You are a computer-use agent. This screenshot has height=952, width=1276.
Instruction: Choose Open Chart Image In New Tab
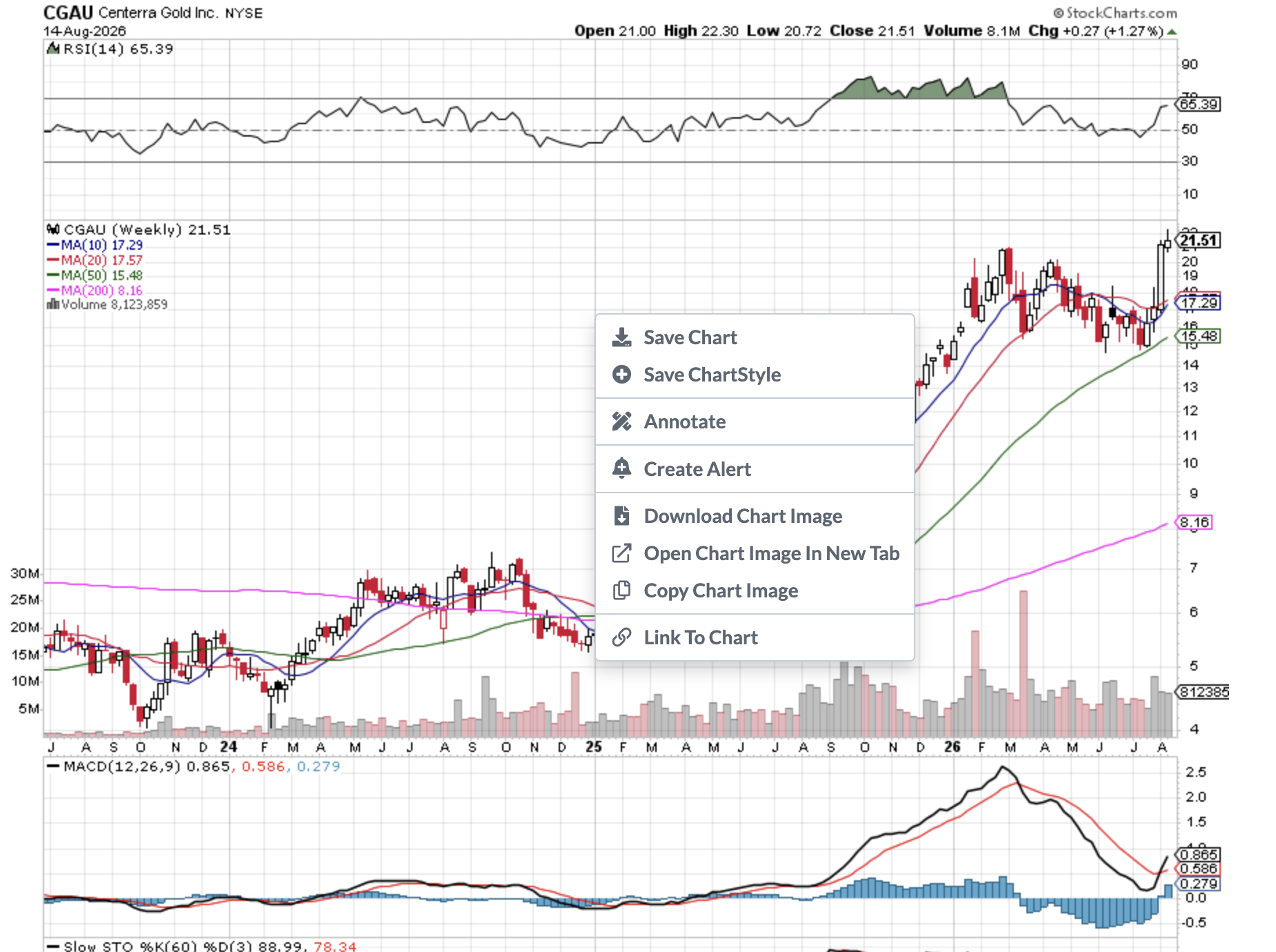click(755, 553)
